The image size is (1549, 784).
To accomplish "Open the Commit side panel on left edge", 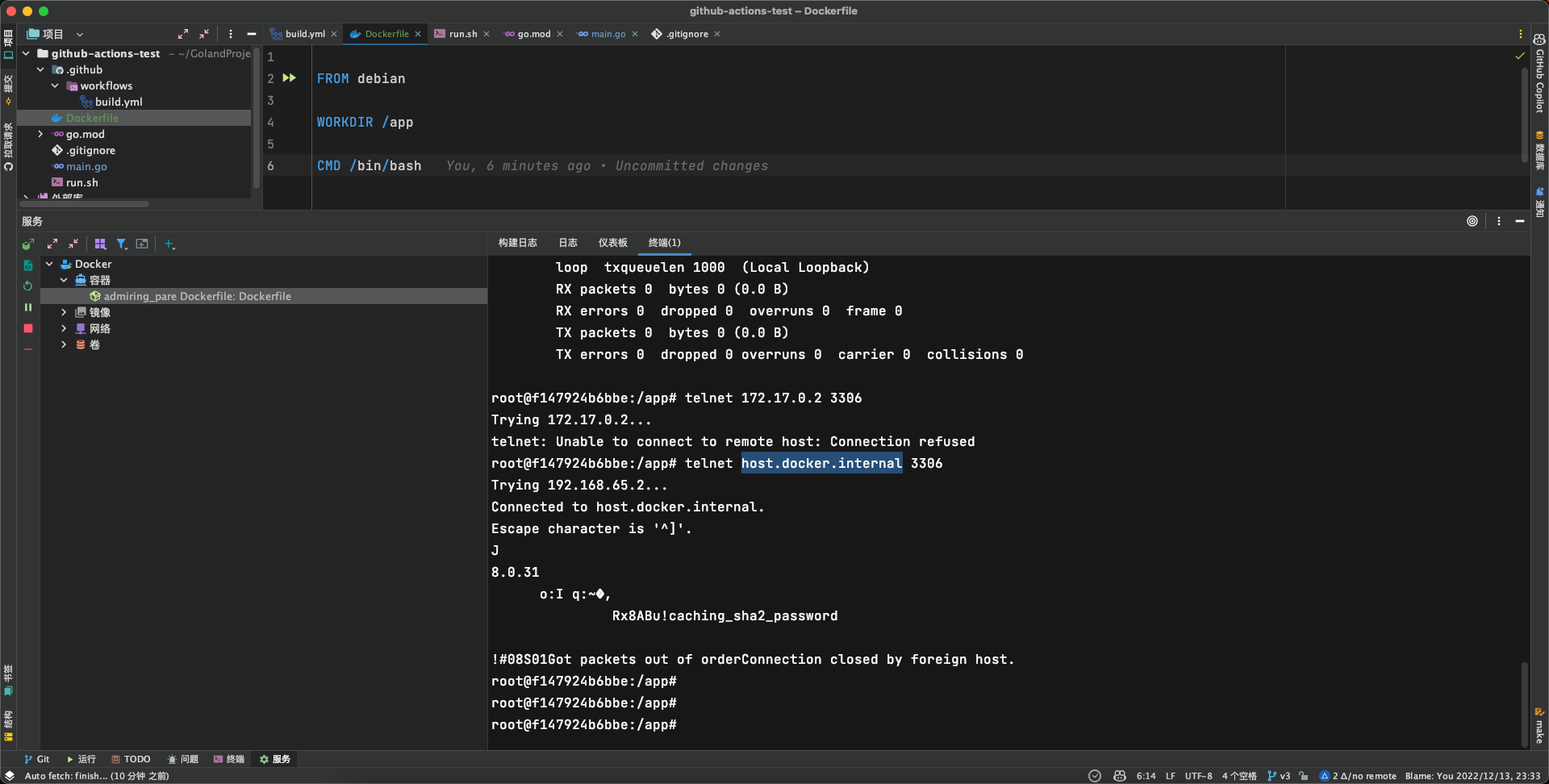I will (x=8, y=90).
